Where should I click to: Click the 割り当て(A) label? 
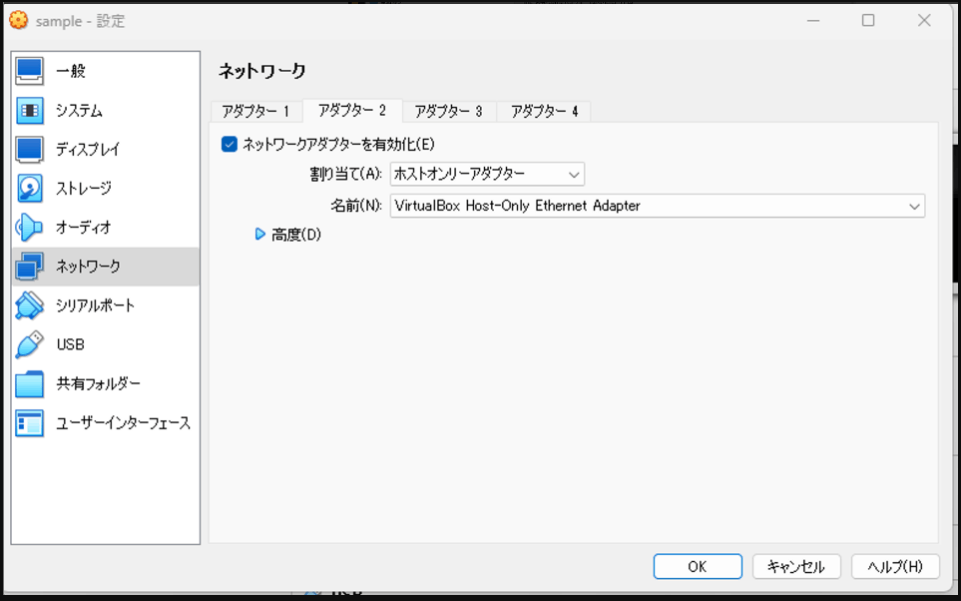point(346,174)
